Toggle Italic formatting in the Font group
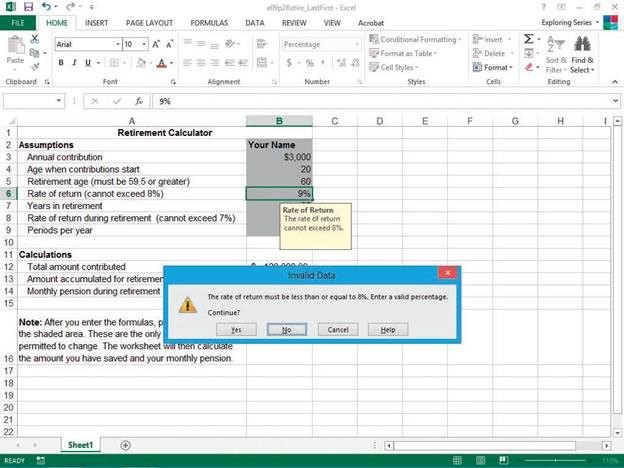The height and width of the screenshot is (468, 624). pyautogui.click(x=74, y=63)
